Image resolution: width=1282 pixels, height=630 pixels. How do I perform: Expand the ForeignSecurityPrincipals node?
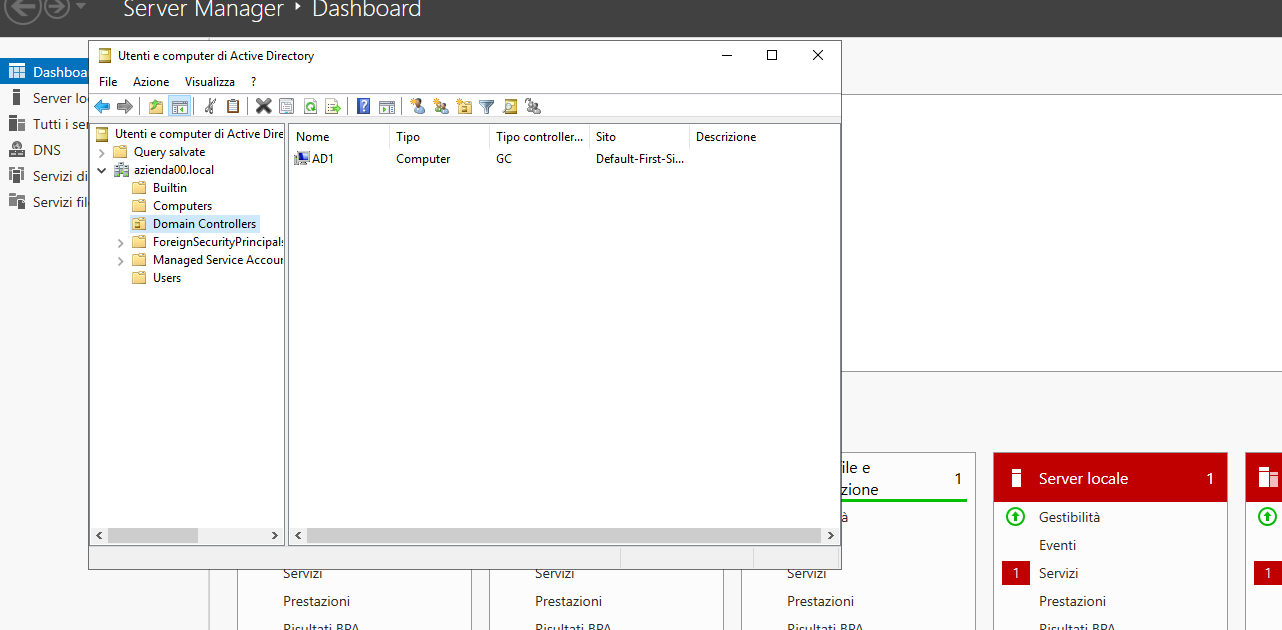coord(121,243)
